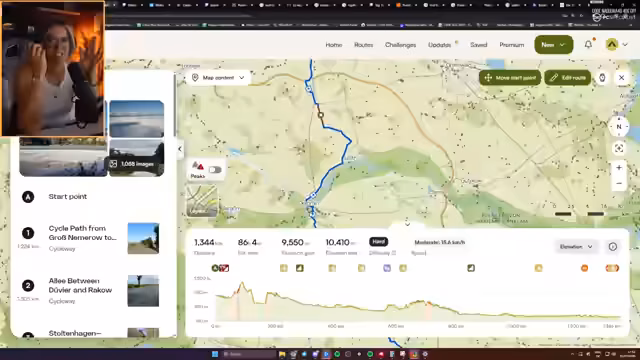Screen dimensions: 640x360
Task: Click the location pin icon beside Edit route
Action: click(x=602, y=78)
